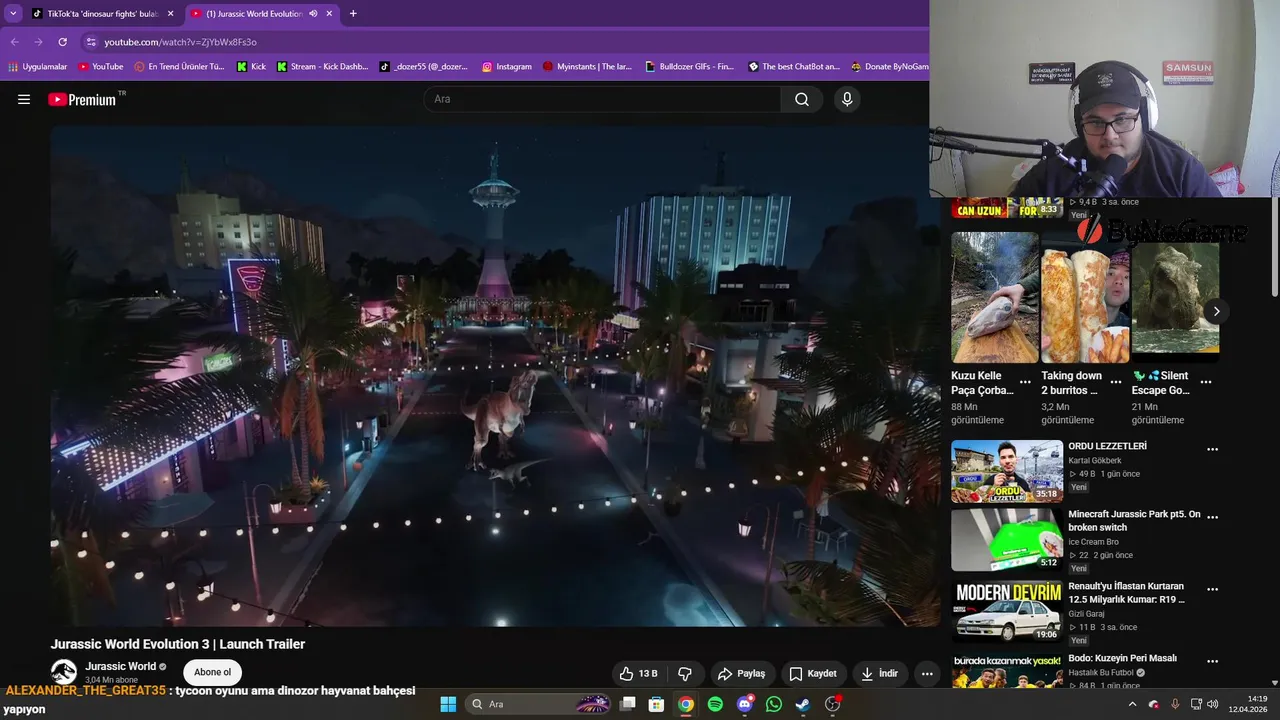Open Discord from the taskbar

(x=744, y=704)
